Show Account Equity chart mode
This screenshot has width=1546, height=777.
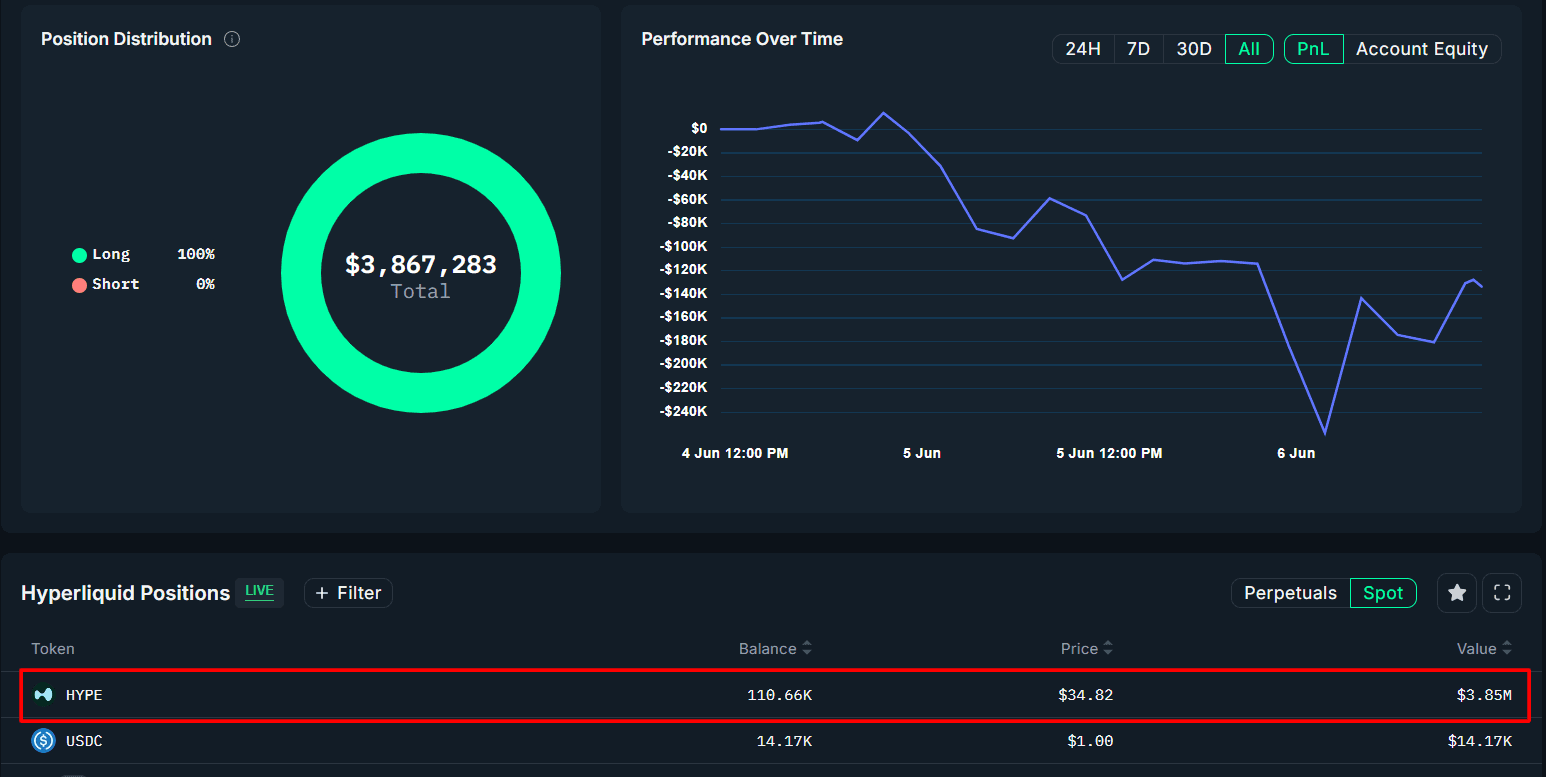[x=1422, y=49]
